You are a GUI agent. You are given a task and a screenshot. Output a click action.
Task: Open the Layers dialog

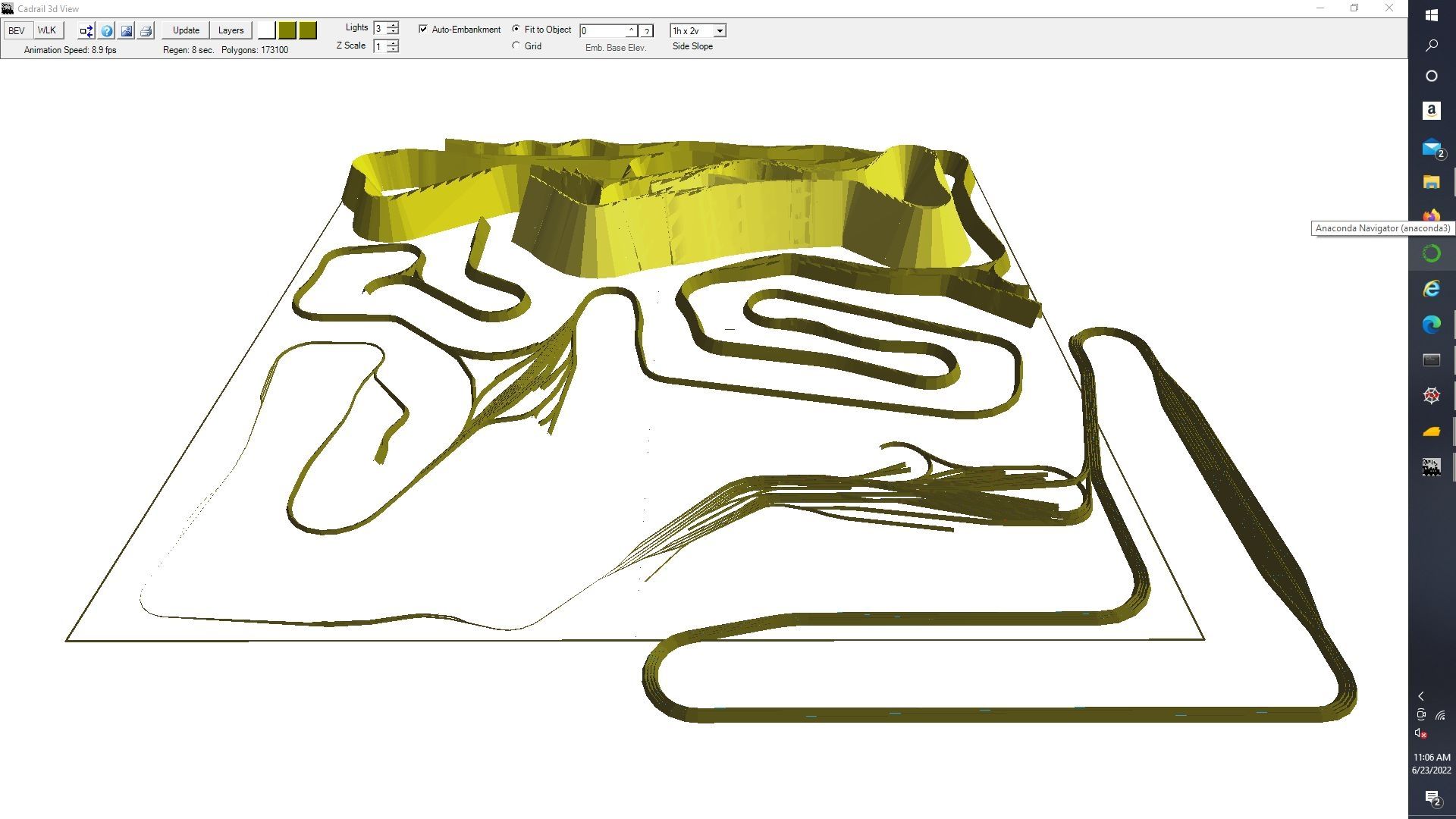point(231,31)
